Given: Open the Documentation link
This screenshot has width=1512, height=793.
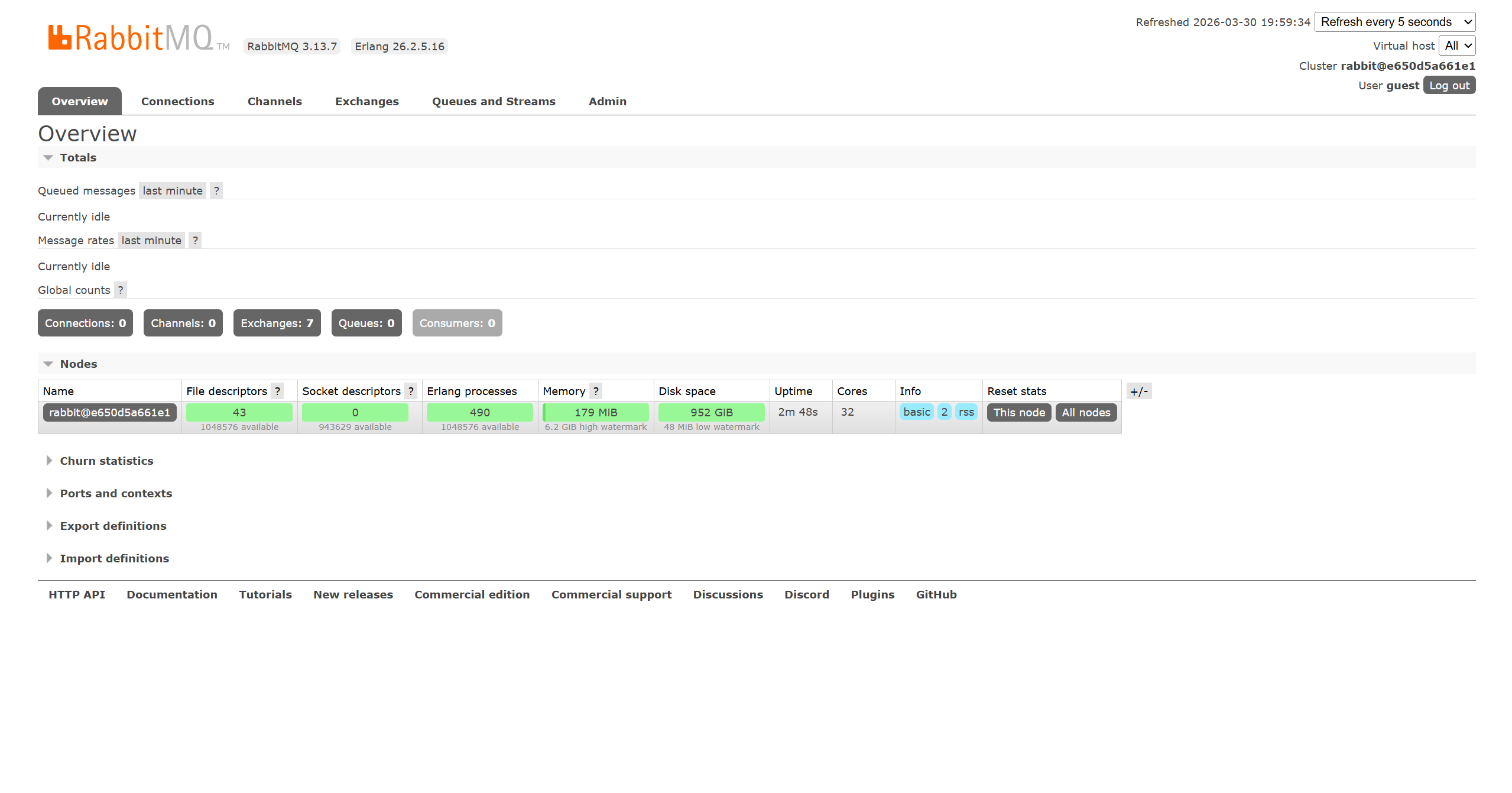Looking at the screenshot, I should [x=172, y=594].
